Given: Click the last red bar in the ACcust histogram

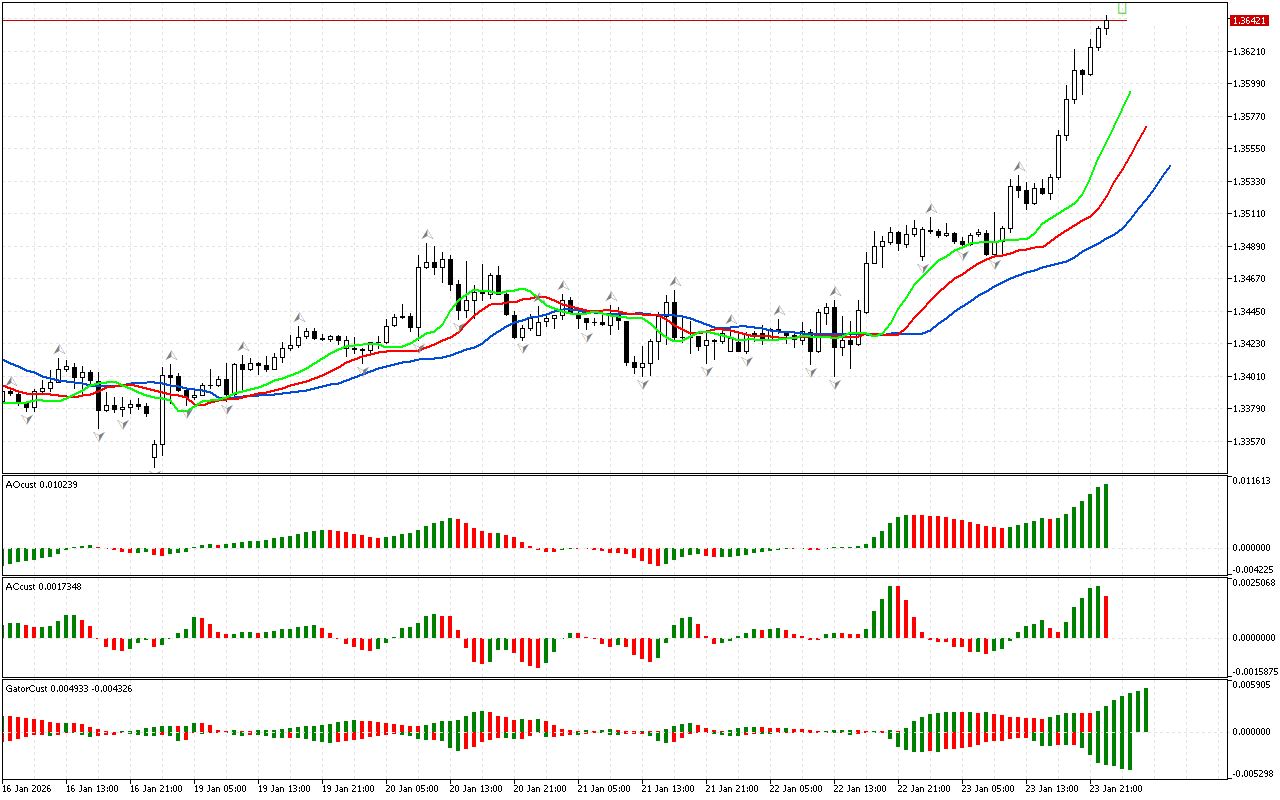Looking at the screenshot, I should click(1107, 617).
